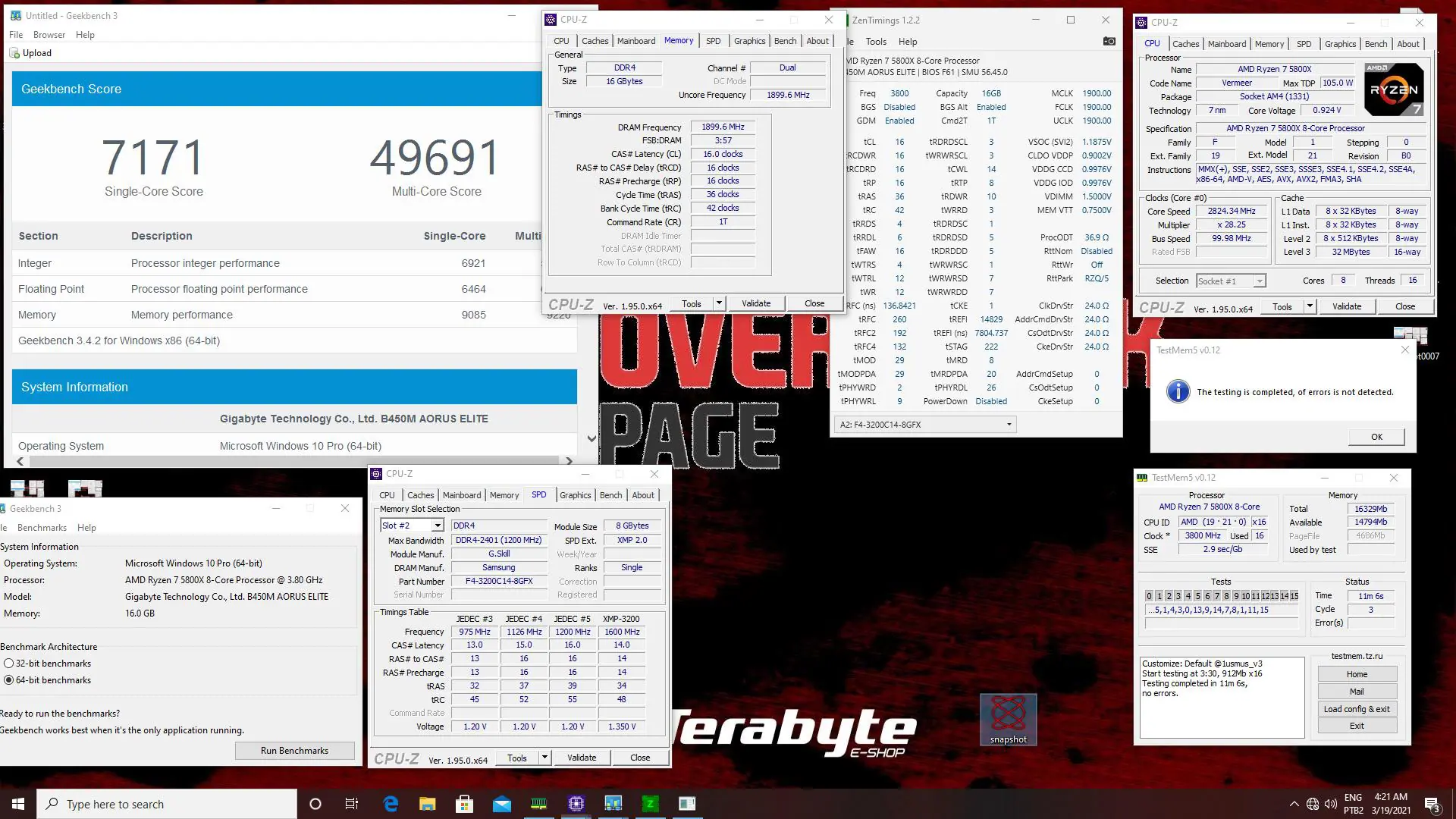The height and width of the screenshot is (819, 1456).
Task: Click the AMD Ryzen 7 logo in CPU-Z
Action: click(1394, 89)
